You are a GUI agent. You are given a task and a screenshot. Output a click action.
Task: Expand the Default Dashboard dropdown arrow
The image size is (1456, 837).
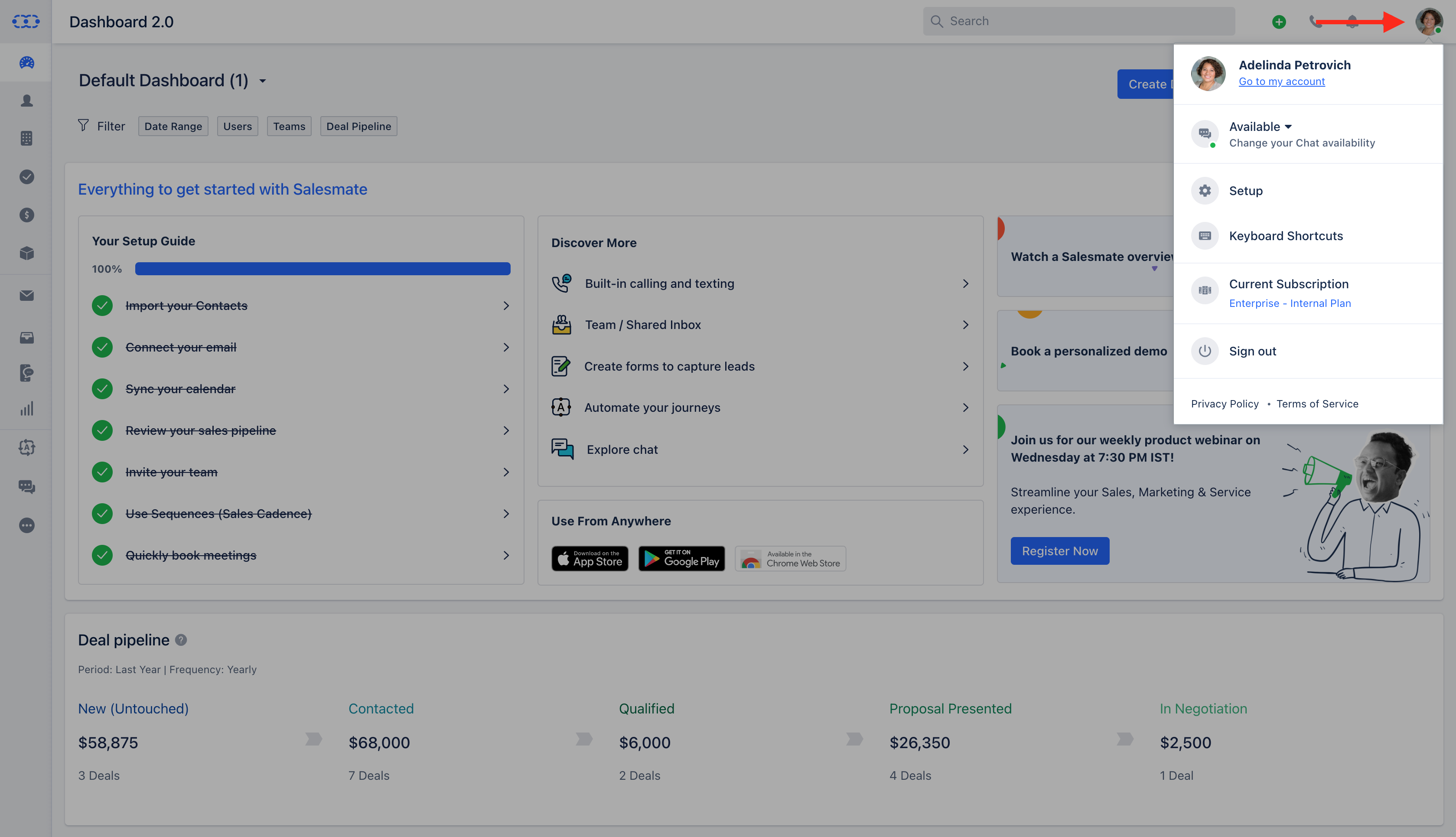coord(263,81)
